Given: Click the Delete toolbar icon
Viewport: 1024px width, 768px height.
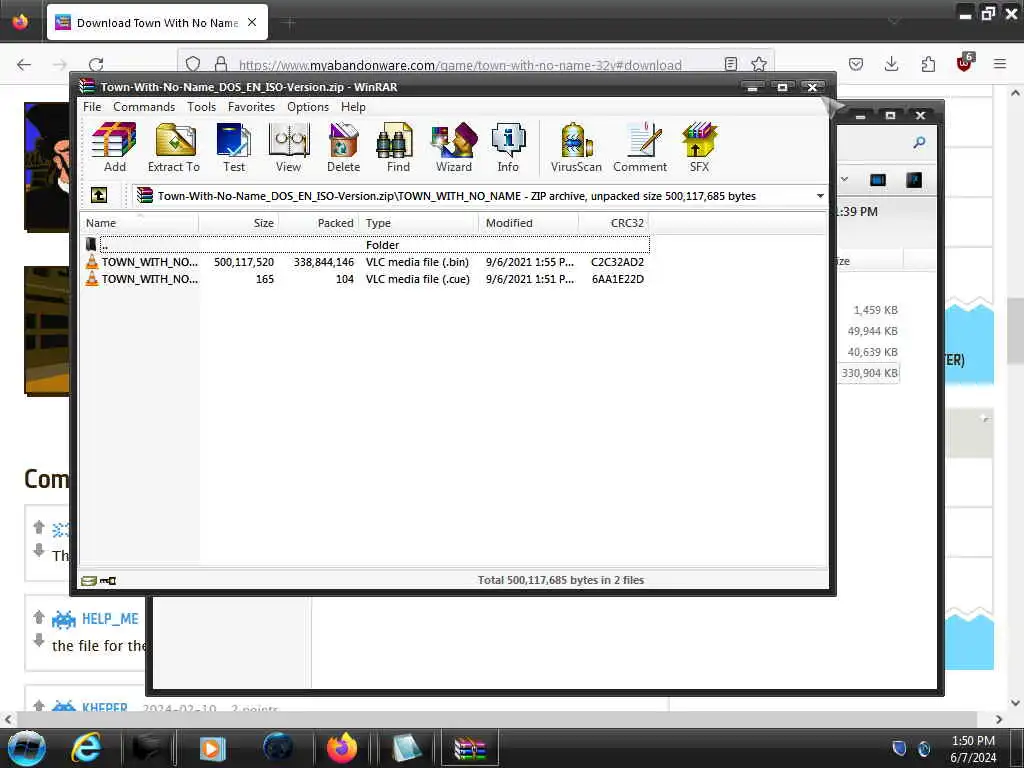Looking at the screenshot, I should (343, 147).
